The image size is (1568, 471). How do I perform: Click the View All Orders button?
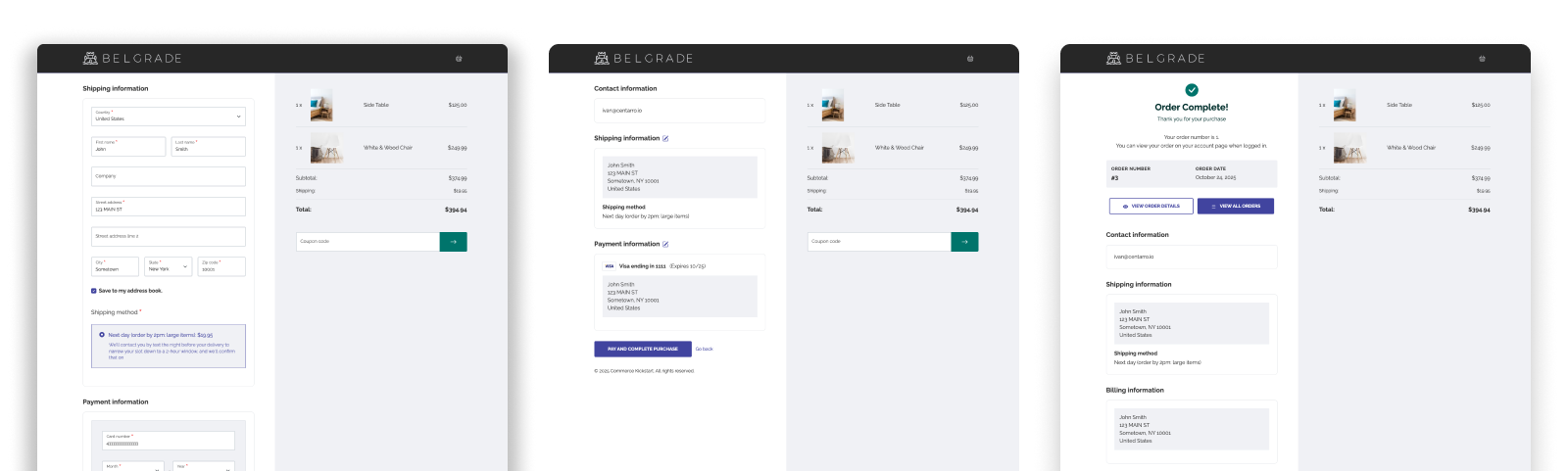1235,207
